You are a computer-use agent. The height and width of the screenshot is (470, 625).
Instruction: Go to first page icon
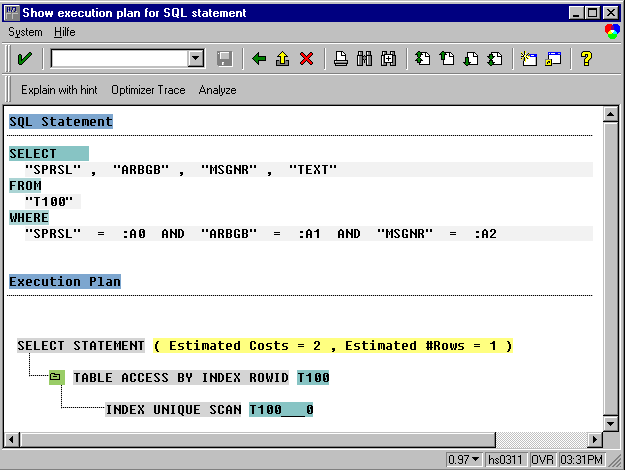(x=423, y=59)
